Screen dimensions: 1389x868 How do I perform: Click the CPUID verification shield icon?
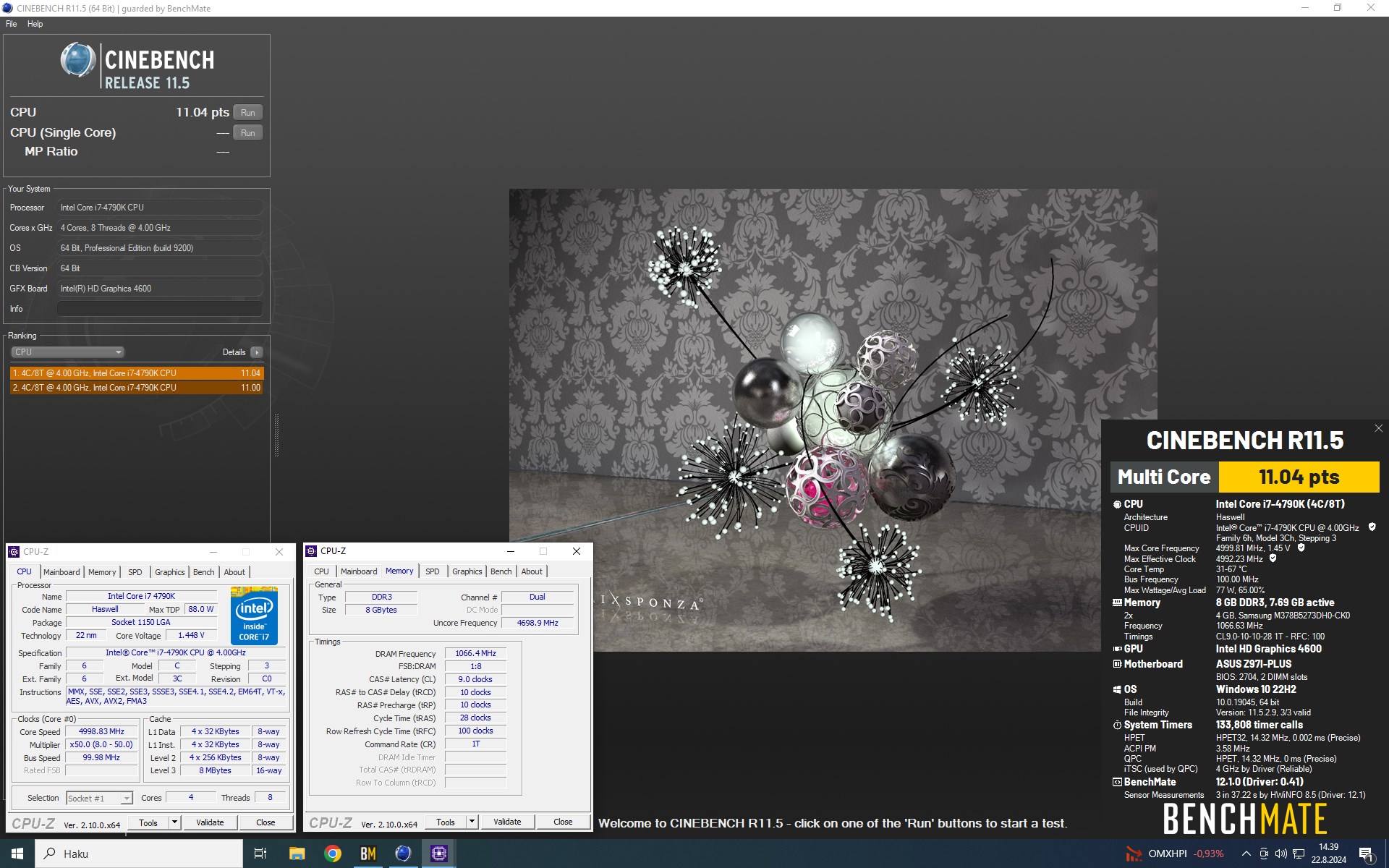[x=1372, y=527]
